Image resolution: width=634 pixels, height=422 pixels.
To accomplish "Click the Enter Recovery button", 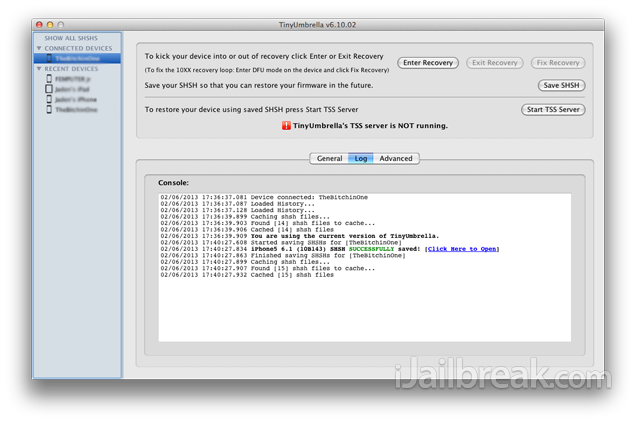I will (428, 63).
